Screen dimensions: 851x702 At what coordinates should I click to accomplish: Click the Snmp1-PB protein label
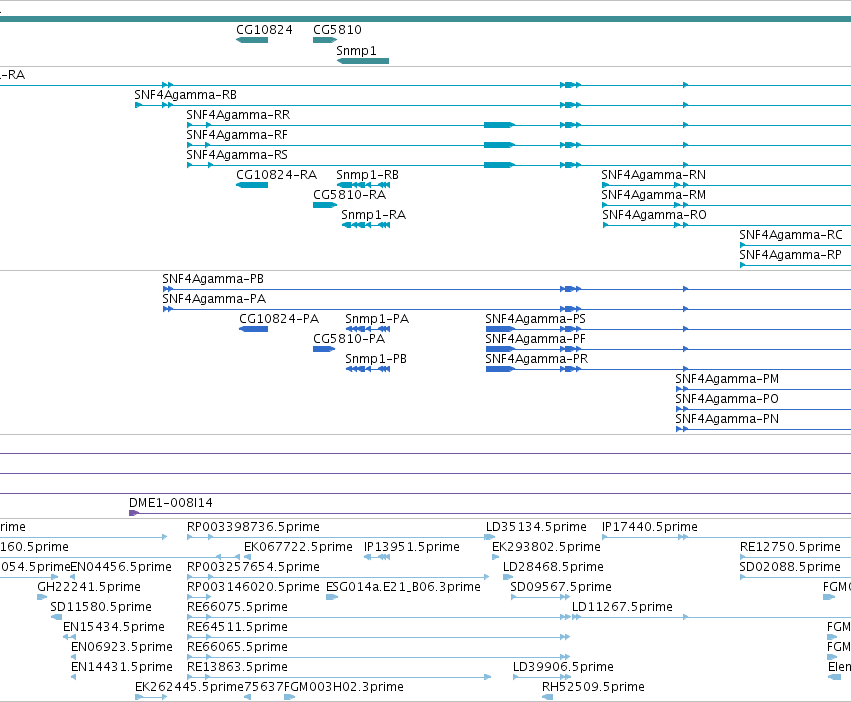[376, 359]
